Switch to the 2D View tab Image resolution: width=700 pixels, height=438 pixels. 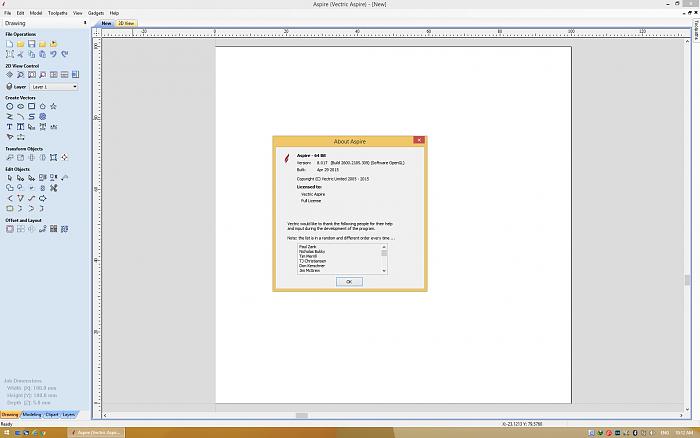126,23
